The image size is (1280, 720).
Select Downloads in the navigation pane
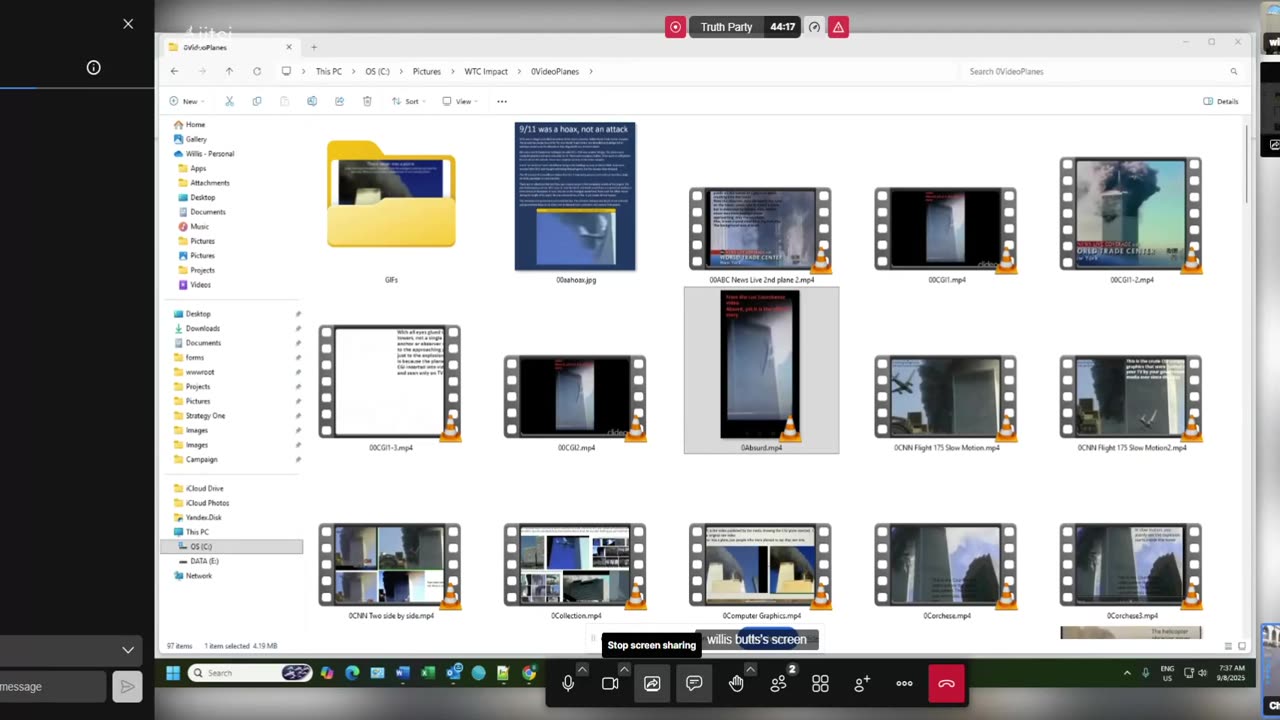pyautogui.click(x=202, y=328)
